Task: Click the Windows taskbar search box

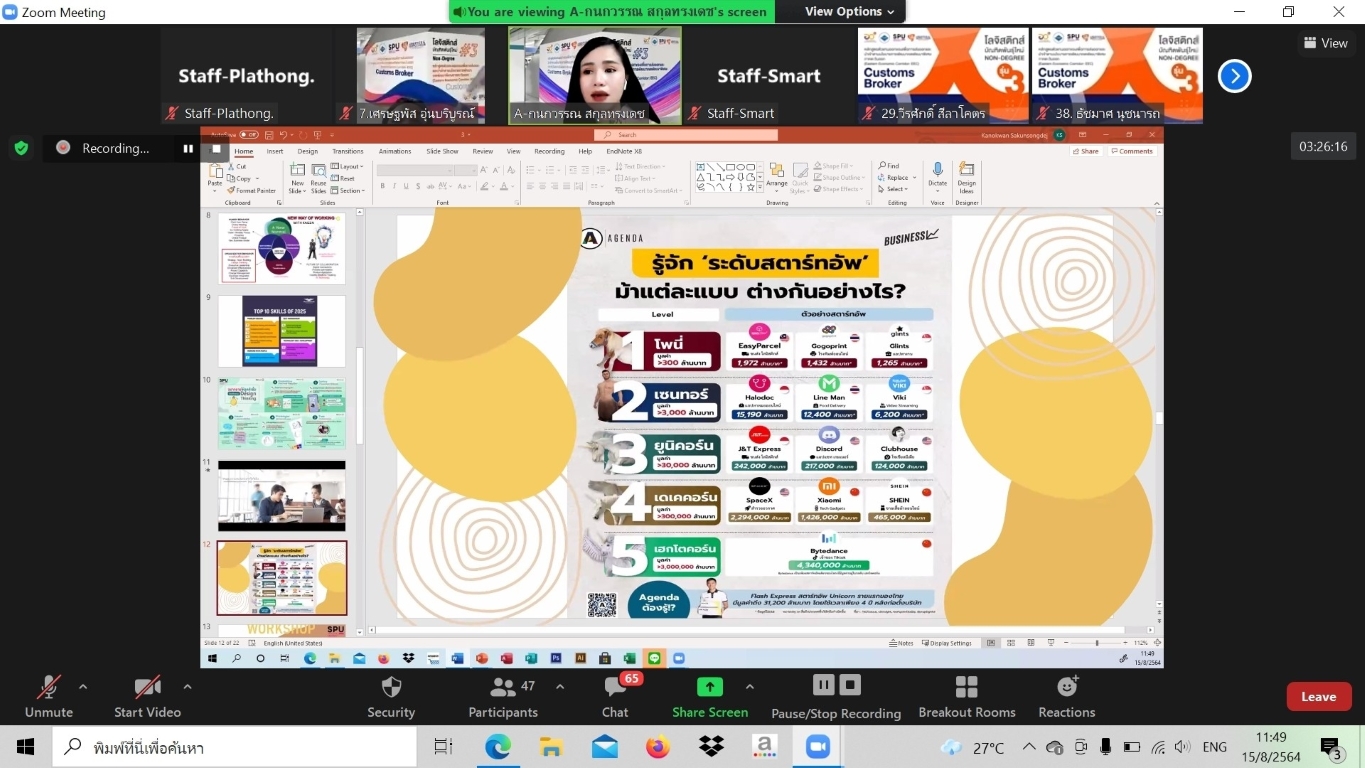Action: click(x=233, y=747)
